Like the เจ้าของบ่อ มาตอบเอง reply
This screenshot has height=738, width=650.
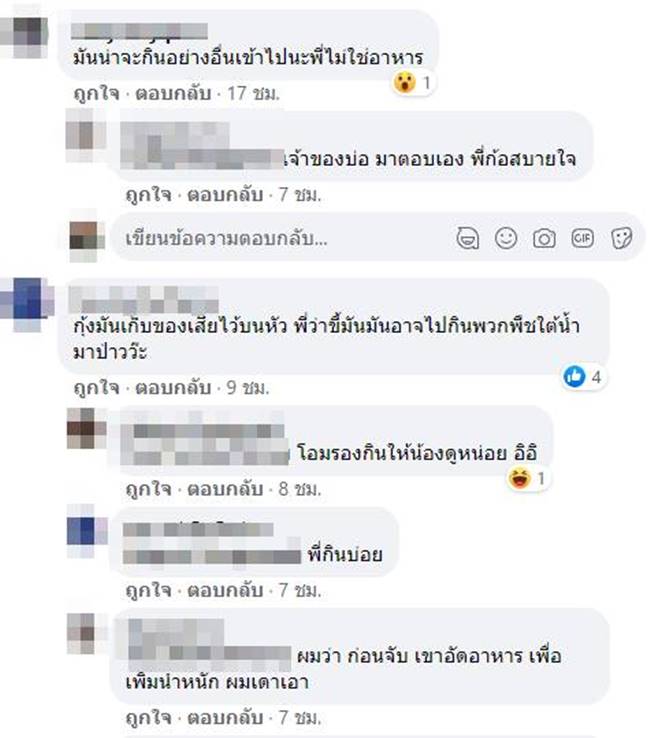point(148,194)
